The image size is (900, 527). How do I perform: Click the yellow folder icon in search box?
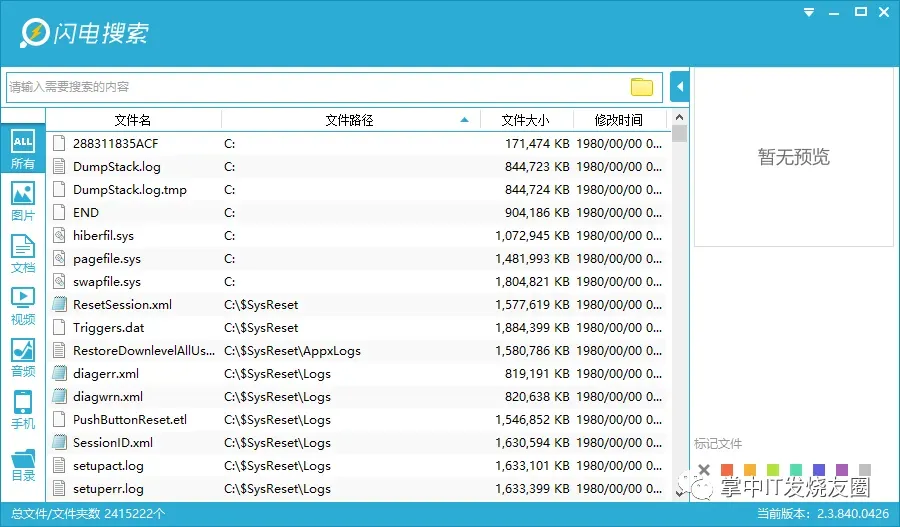tap(642, 87)
